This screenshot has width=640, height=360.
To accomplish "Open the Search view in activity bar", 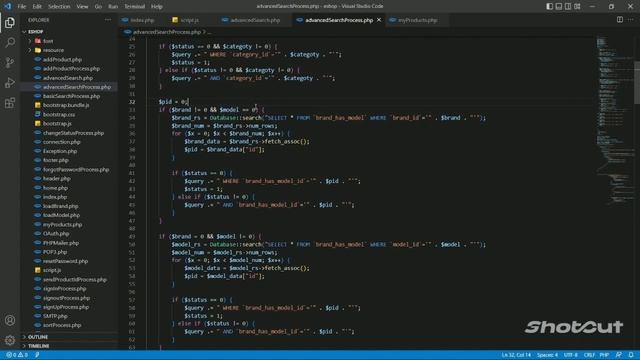I will pos(10,42).
